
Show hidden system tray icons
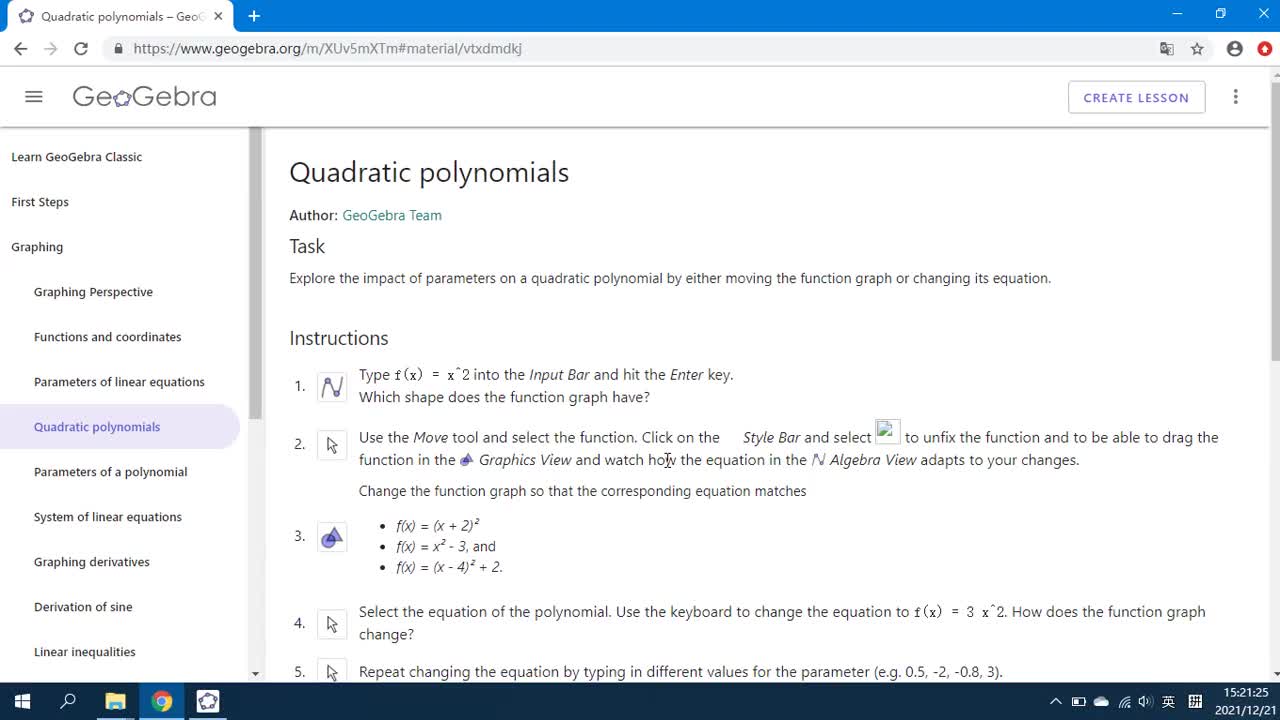click(1056, 702)
